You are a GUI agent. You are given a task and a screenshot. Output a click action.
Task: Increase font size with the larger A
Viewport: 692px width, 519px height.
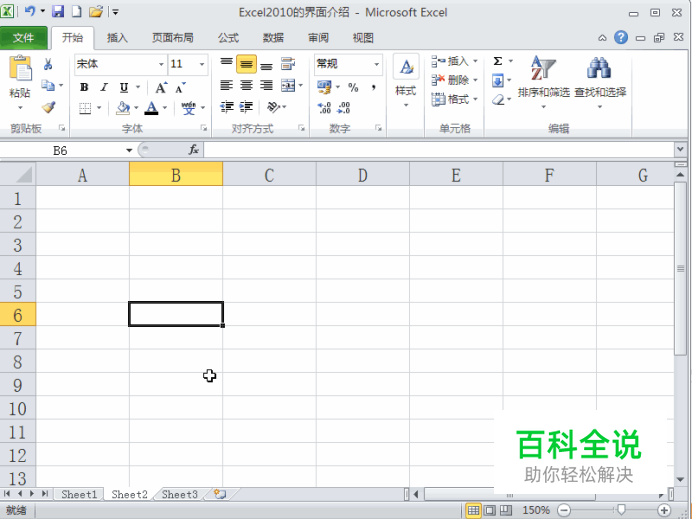click(x=161, y=87)
